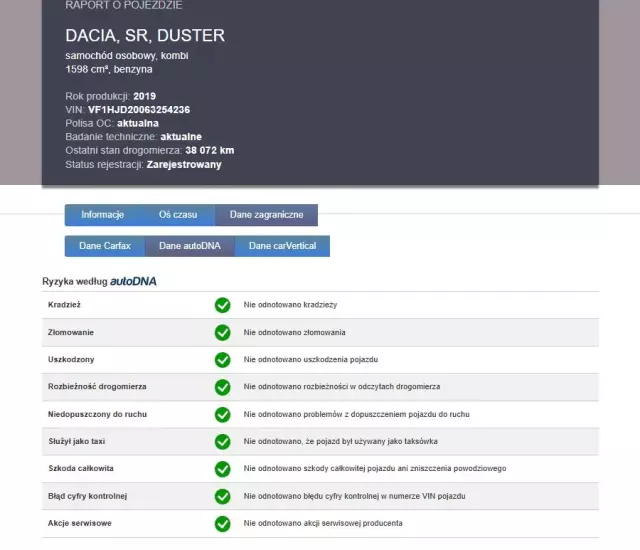Click the checkmark beside Błąd cyfry kontrolnej
Image resolution: width=640 pixels, height=550 pixels.
[x=222, y=496]
